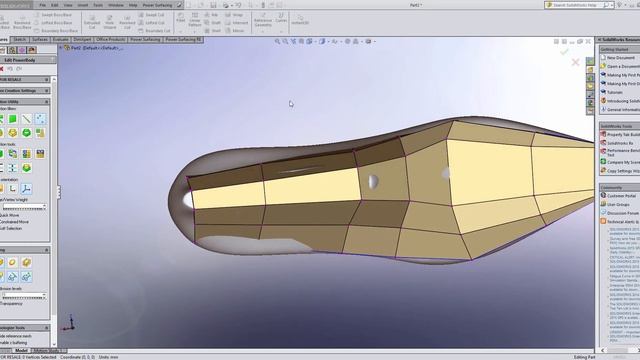640x360 pixels.
Task: Select the Part2 (Default) tree item
Action: (93, 48)
